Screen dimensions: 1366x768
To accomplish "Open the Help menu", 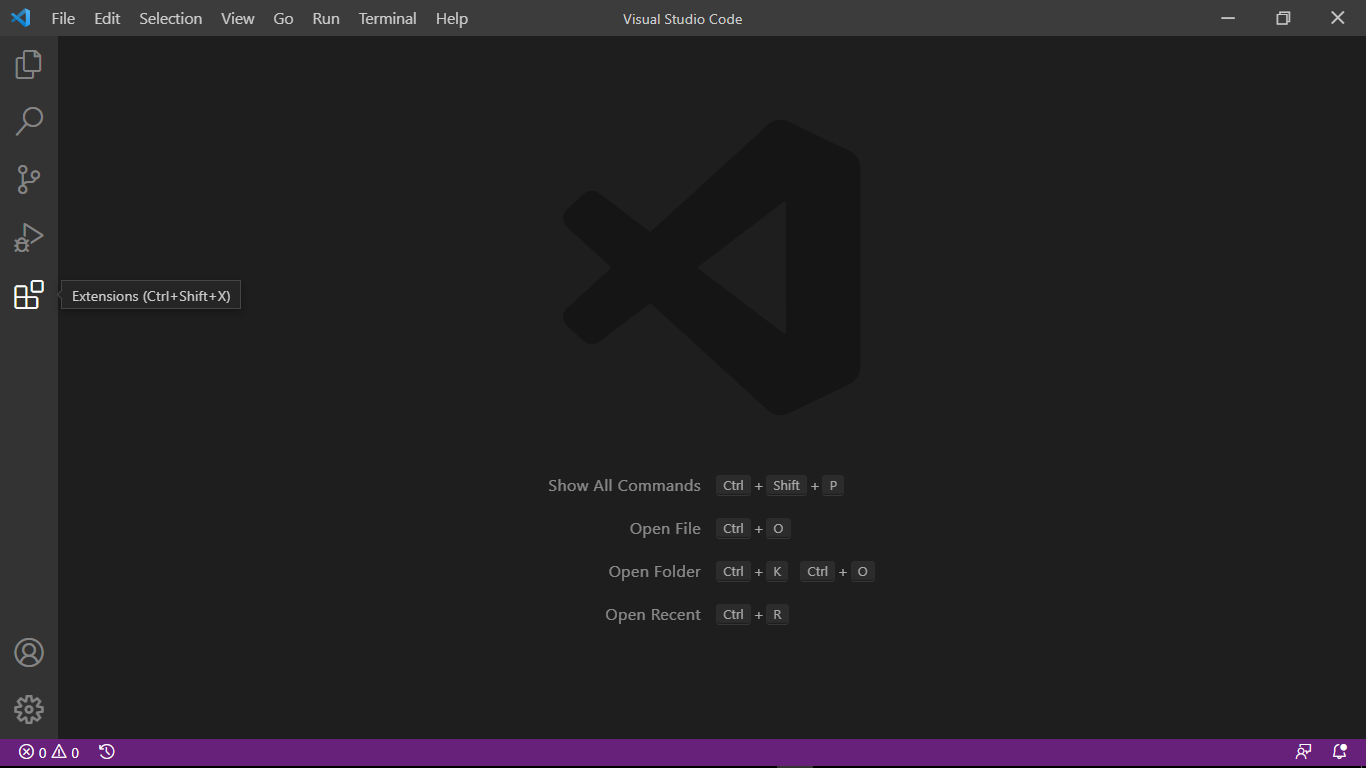I will [452, 19].
